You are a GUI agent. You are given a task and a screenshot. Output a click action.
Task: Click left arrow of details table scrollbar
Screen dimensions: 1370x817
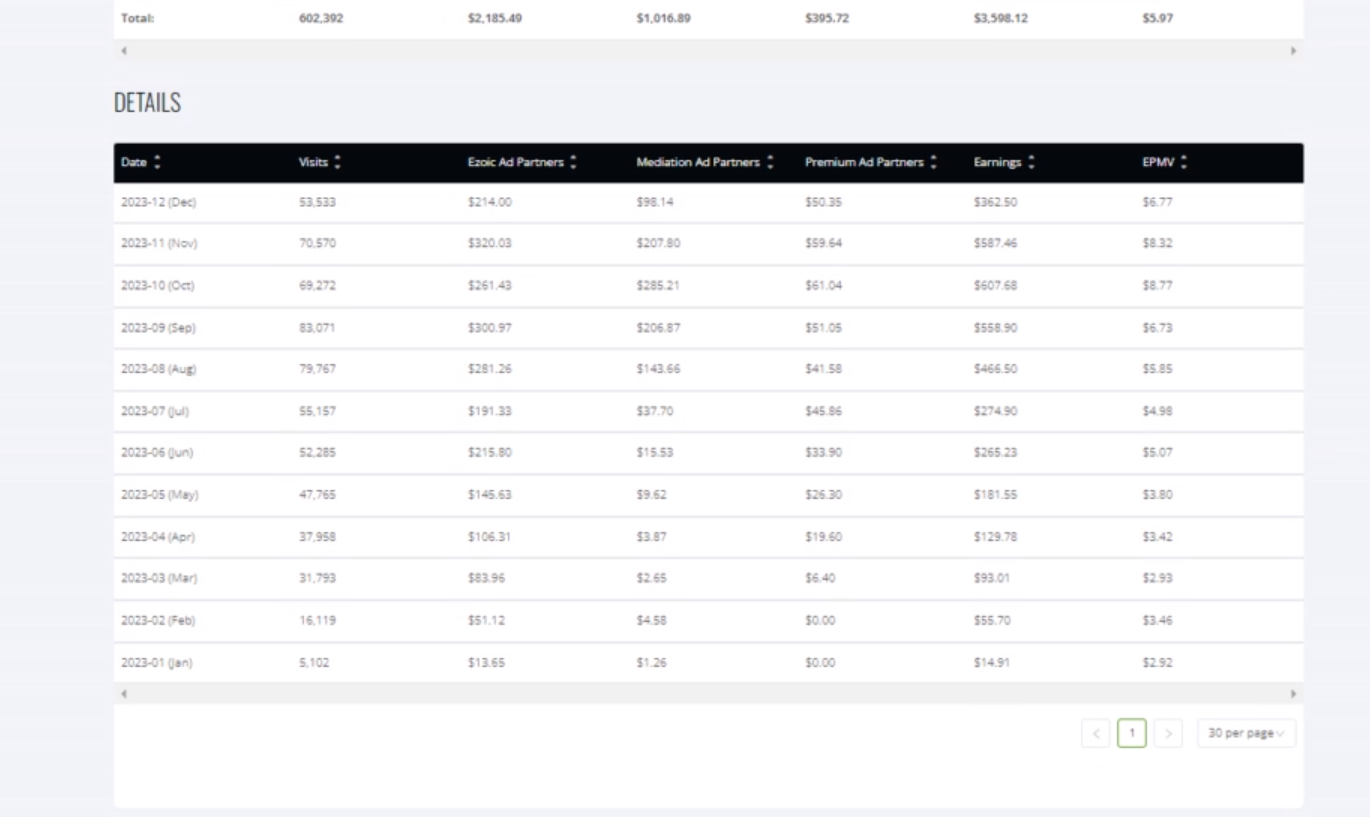[123, 693]
